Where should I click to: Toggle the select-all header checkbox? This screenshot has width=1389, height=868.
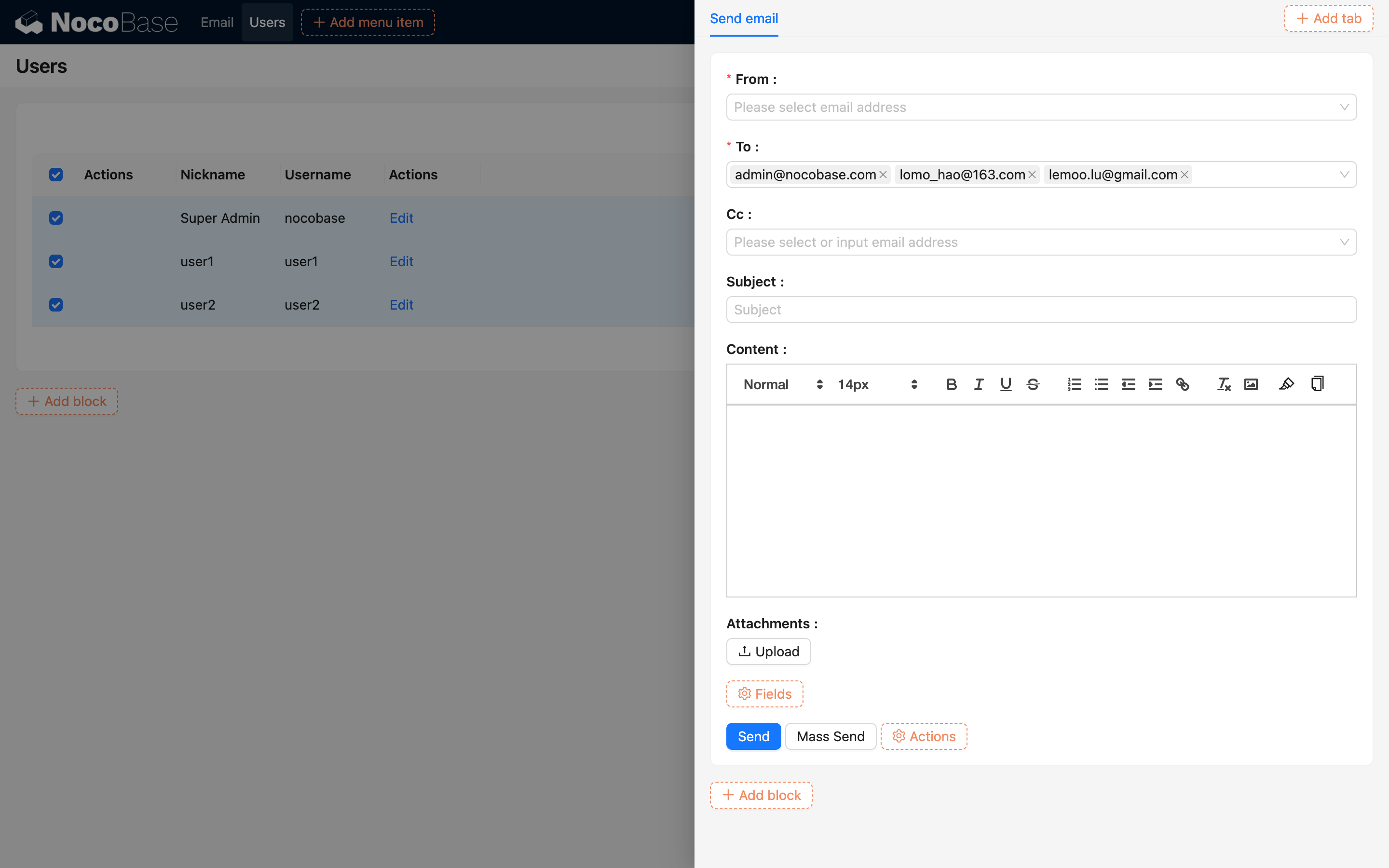(55, 175)
